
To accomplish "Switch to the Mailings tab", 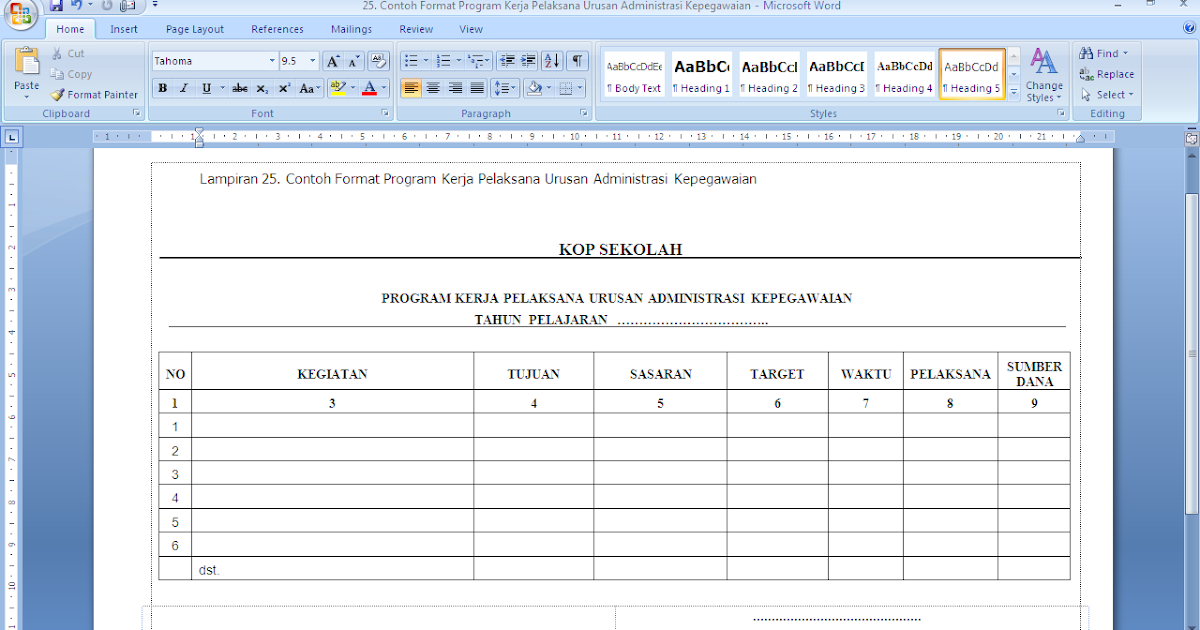I will [x=351, y=29].
